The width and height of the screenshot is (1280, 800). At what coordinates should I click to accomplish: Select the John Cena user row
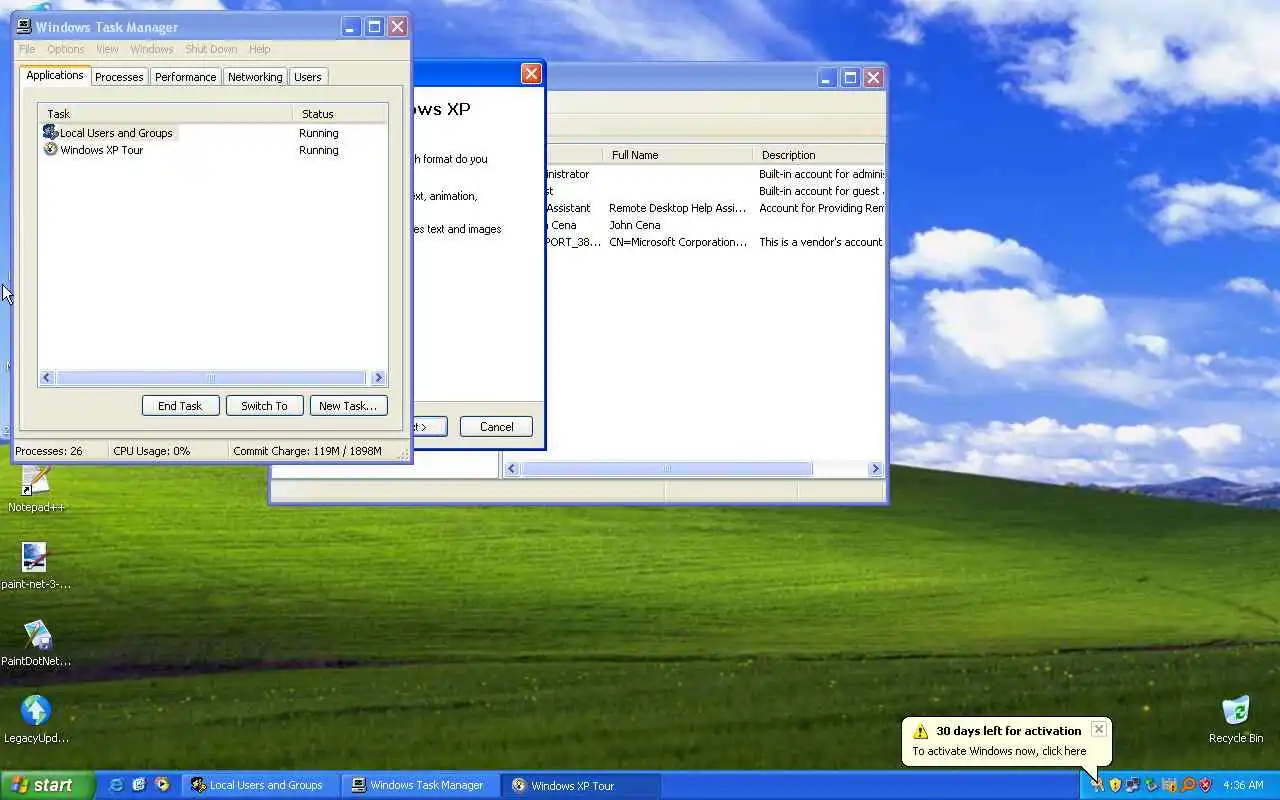[716, 225]
